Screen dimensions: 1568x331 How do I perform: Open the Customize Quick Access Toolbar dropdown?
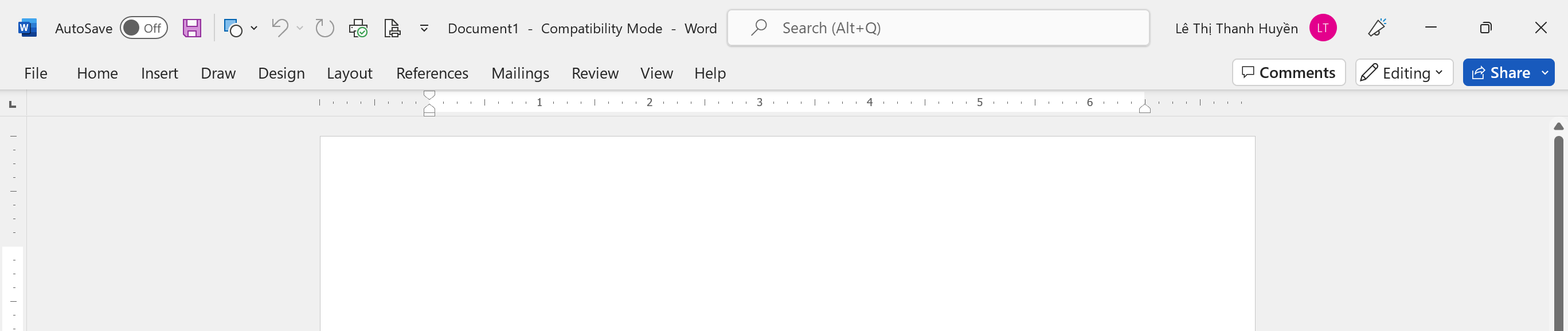pos(424,28)
